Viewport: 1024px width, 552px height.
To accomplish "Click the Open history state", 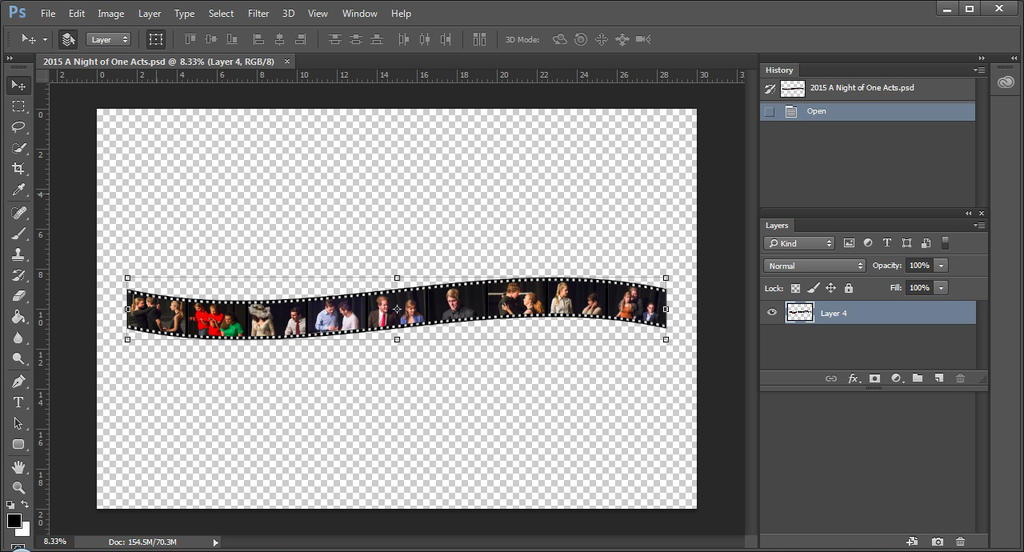I will click(x=817, y=111).
